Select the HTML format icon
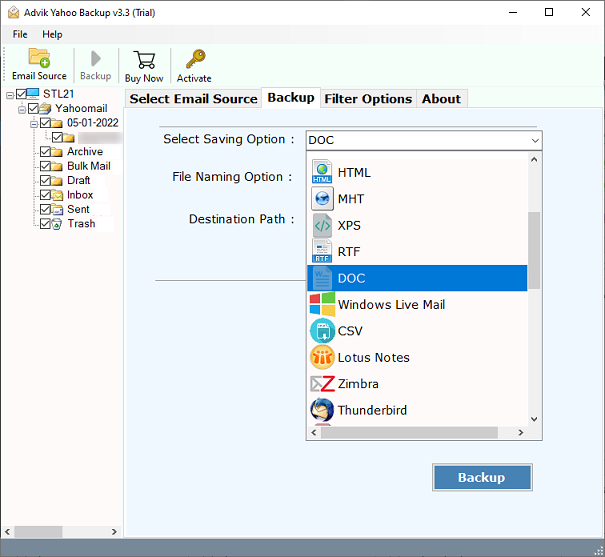 (x=322, y=172)
